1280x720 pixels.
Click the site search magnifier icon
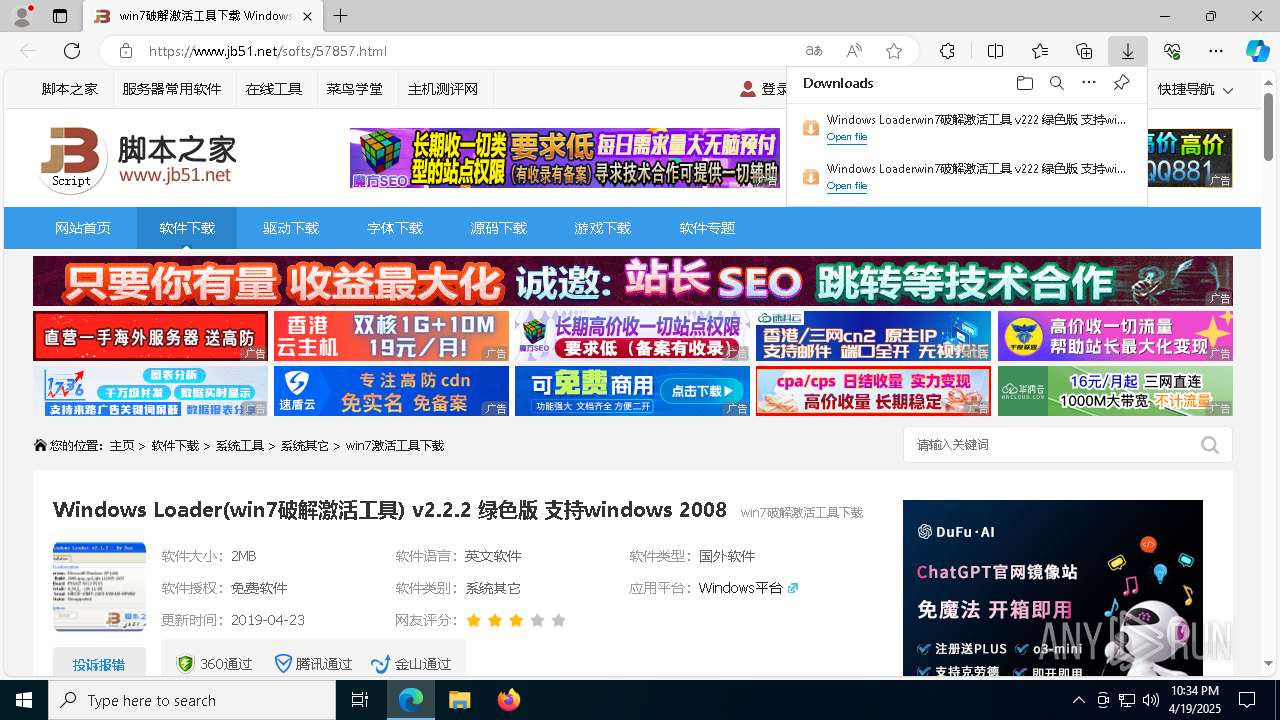(1210, 445)
